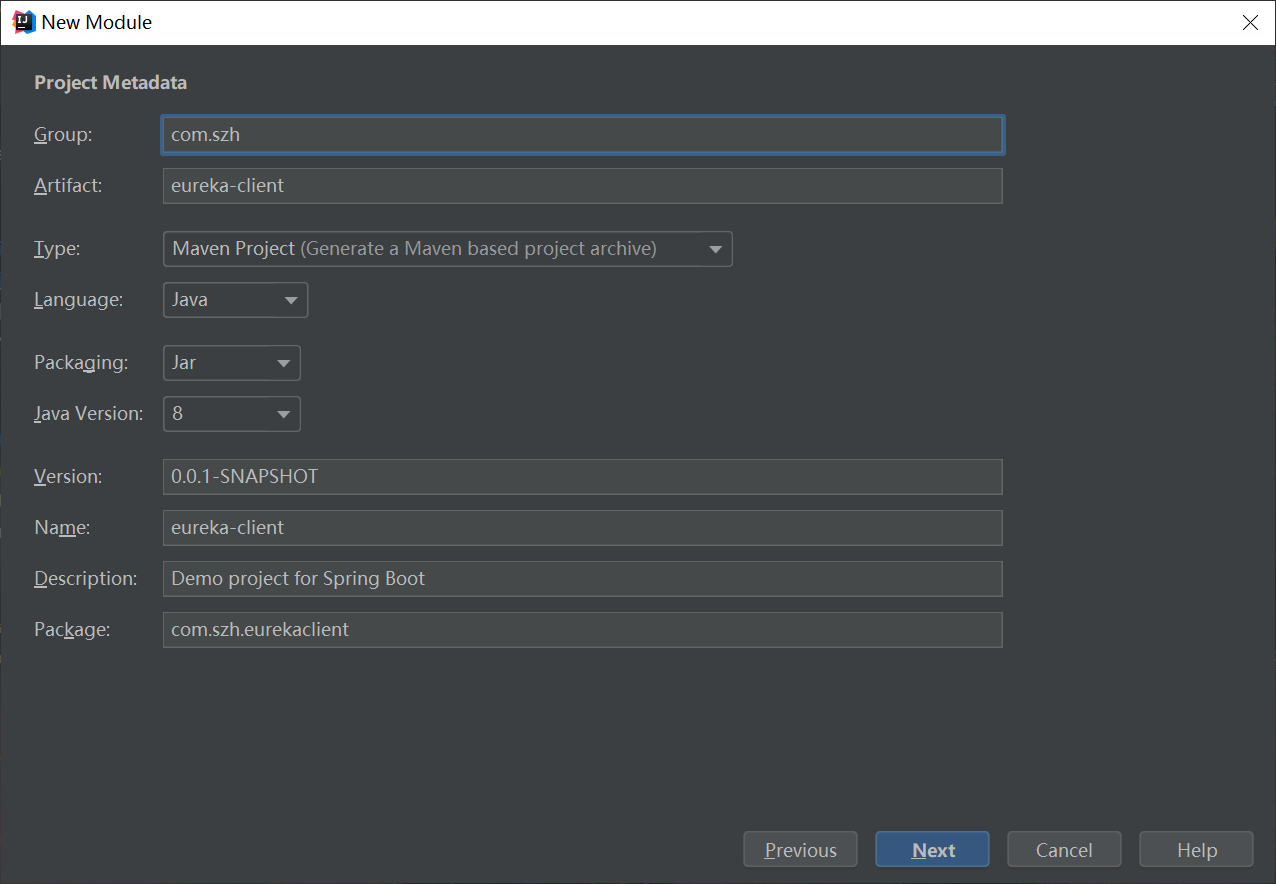Cancel the New Module wizard
1276x884 pixels.
click(1064, 850)
